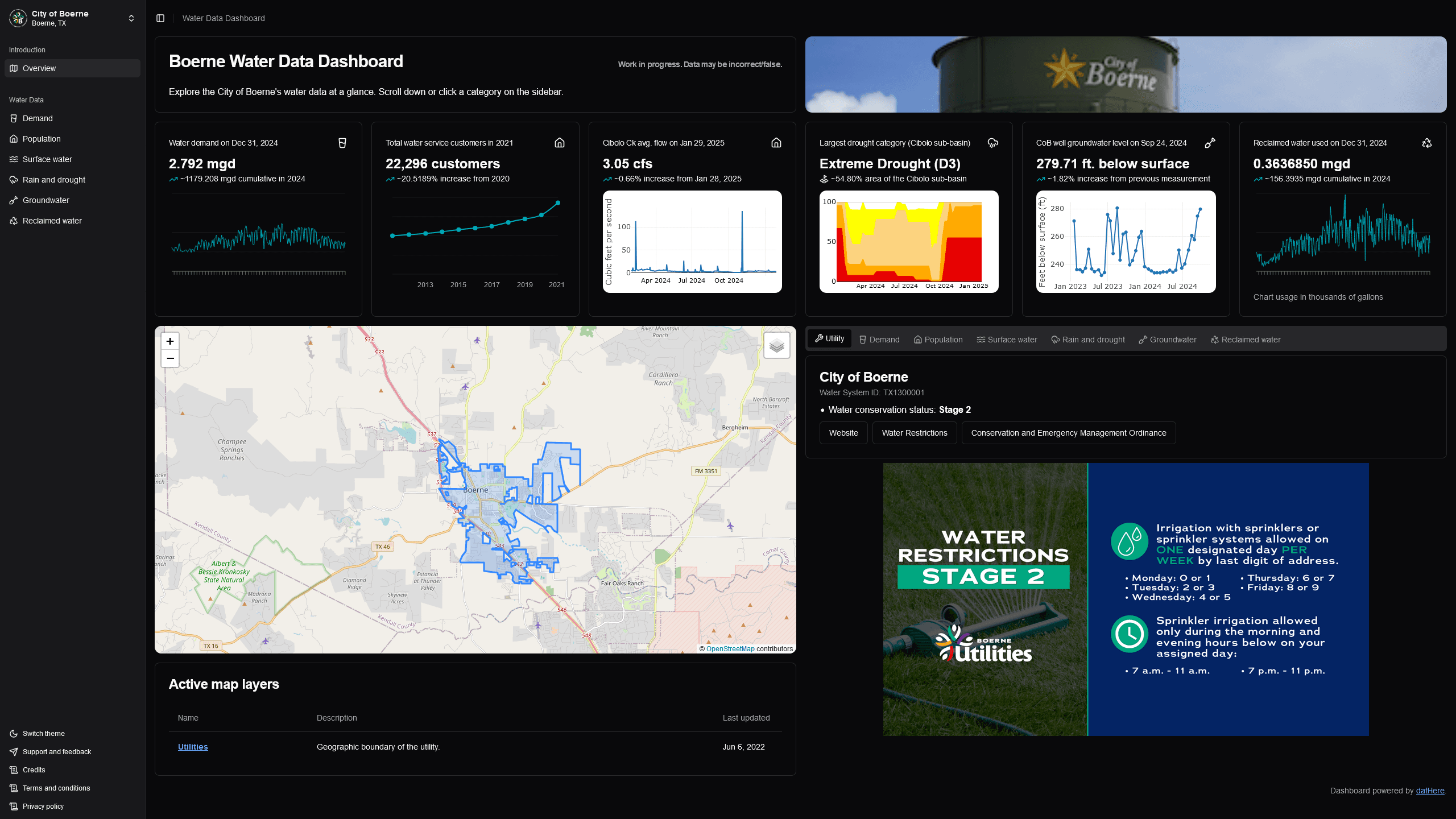Go to Population in the sidebar
The image size is (1456, 819).
72,139
